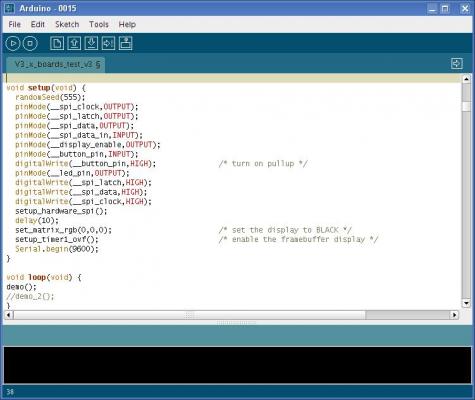
Task: Click 'pinMode(__spi_data_in,INPUT);' line
Action: [x=79, y=135]
